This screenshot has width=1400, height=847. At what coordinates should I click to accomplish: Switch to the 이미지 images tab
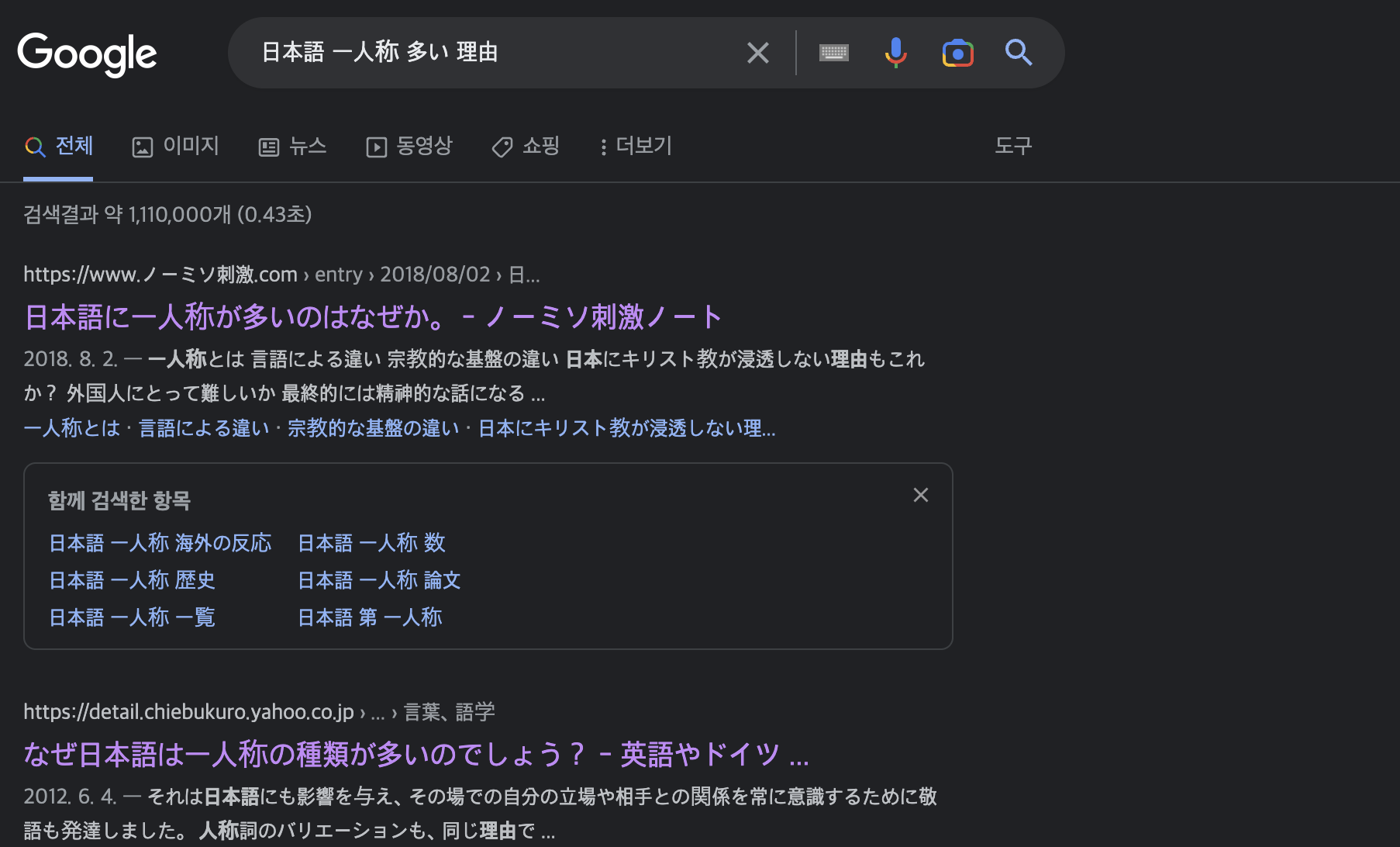coord(176,147)
